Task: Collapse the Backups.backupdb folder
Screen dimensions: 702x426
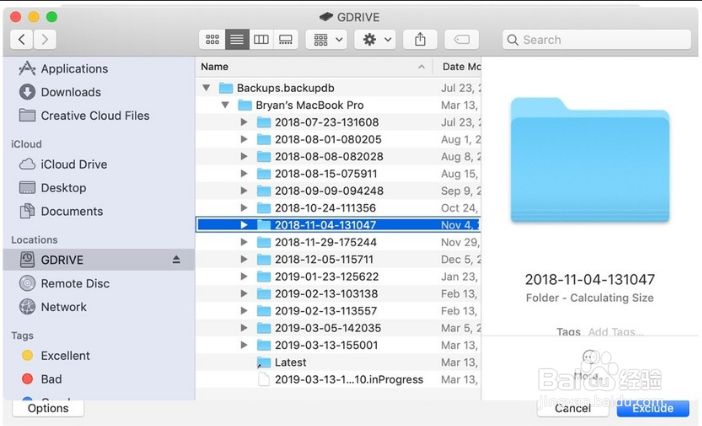Action: (x=206, y=88)
